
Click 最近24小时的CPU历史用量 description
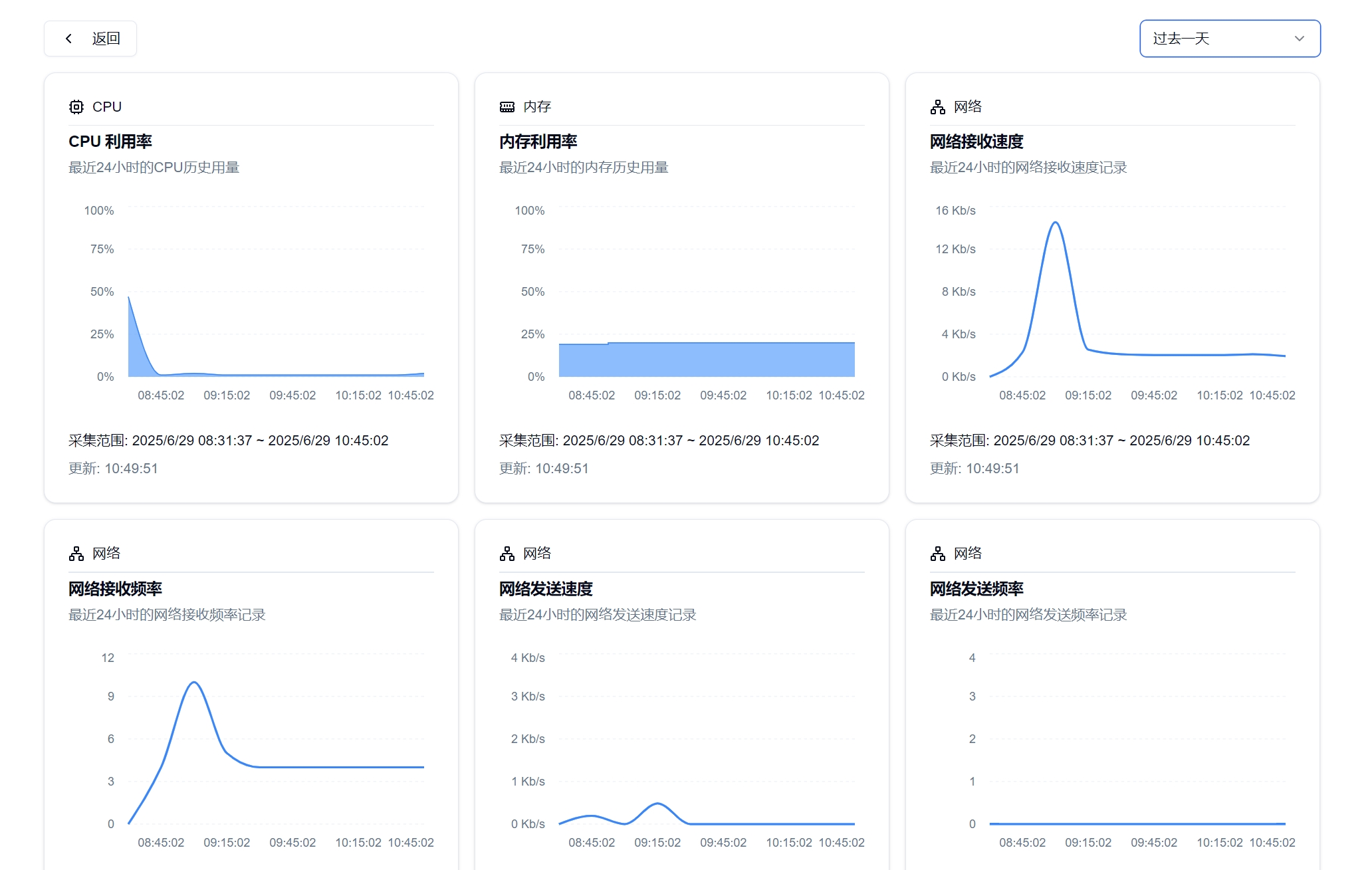tap(154, 167)
